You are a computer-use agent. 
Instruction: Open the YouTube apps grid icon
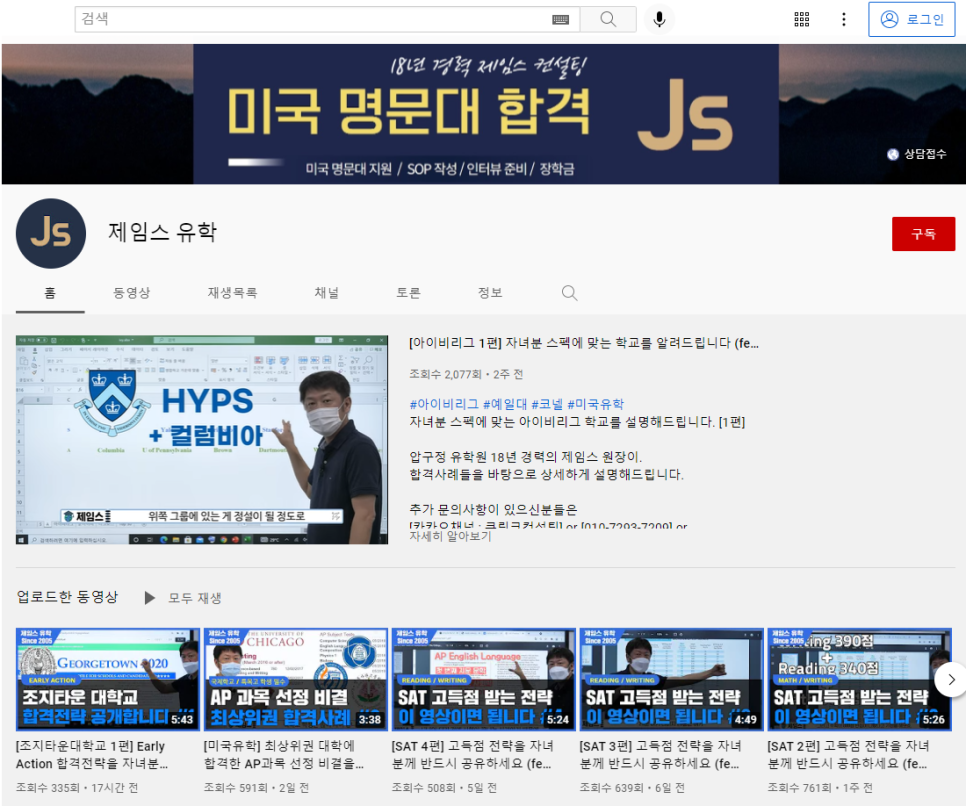click(x=801, y=19)
